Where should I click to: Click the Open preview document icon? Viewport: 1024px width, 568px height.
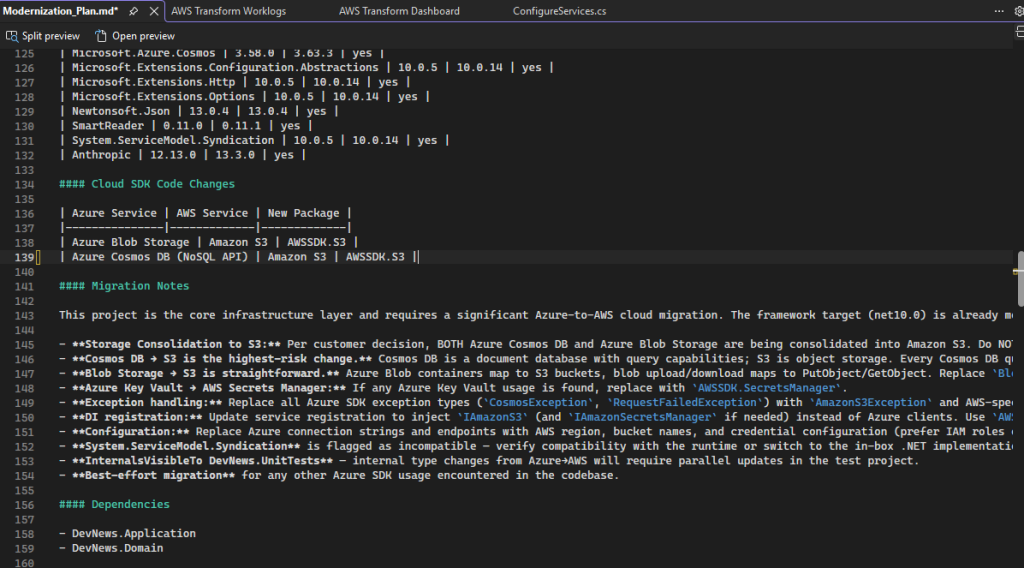click(x=101, y=36)
